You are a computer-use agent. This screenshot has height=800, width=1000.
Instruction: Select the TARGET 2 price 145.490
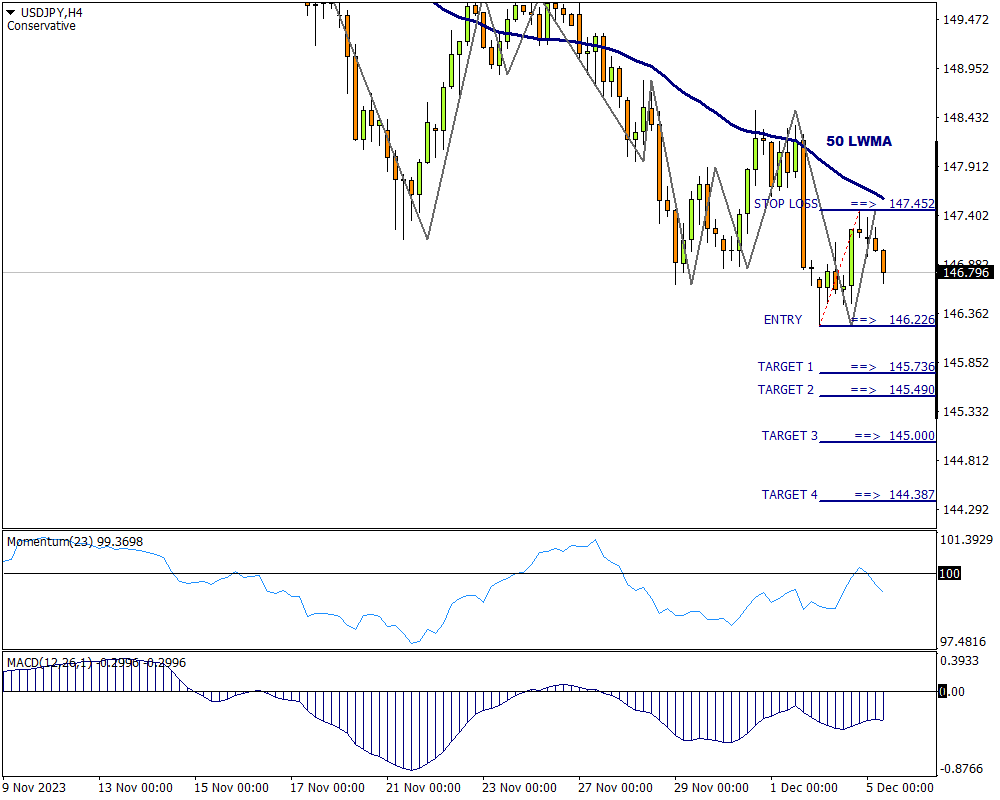pos(911,390)
